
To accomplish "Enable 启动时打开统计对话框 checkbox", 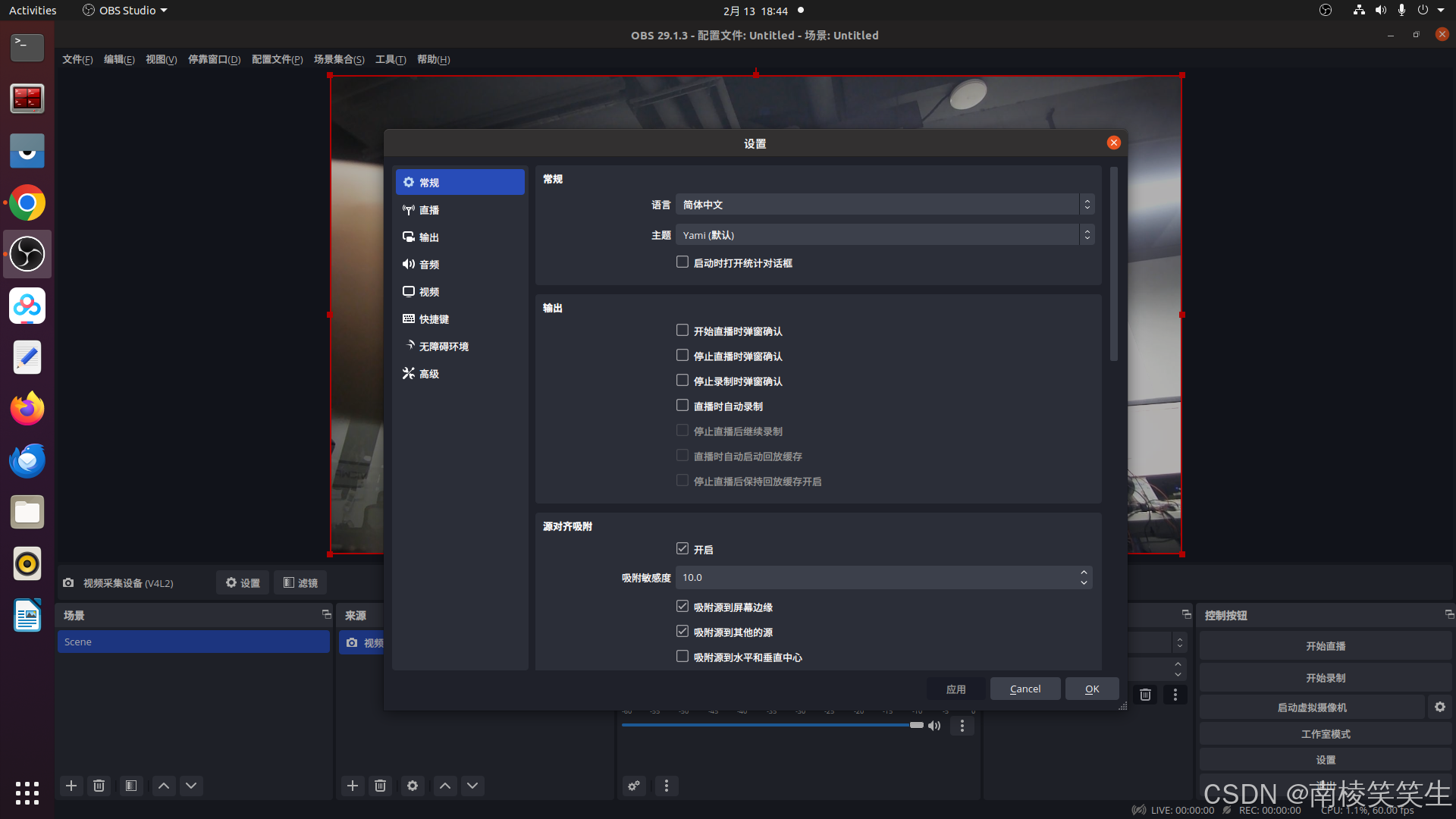I will click(x=682, y=262).
